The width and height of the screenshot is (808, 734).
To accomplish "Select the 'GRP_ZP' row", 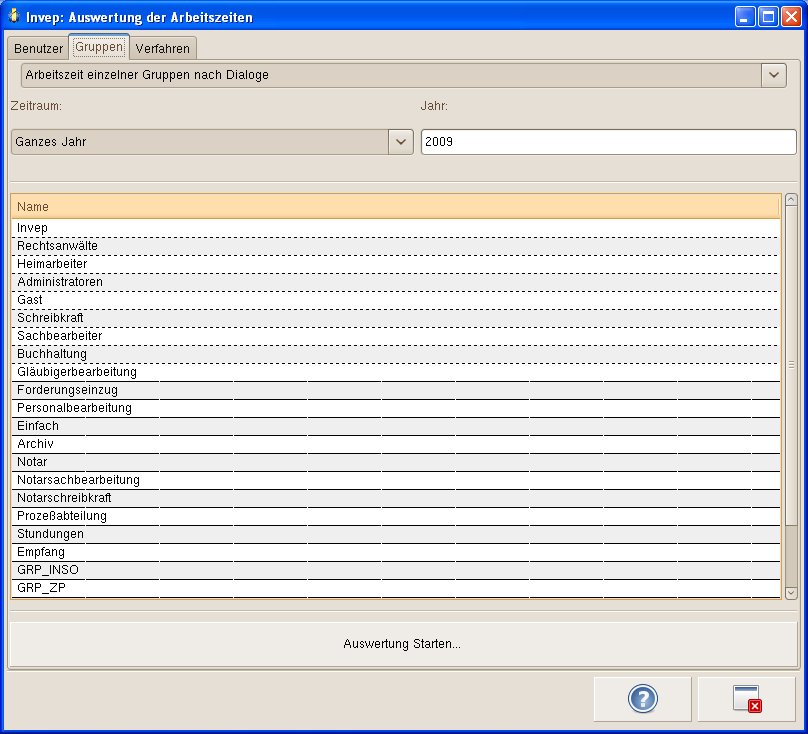I will click(x=395, y=589).
